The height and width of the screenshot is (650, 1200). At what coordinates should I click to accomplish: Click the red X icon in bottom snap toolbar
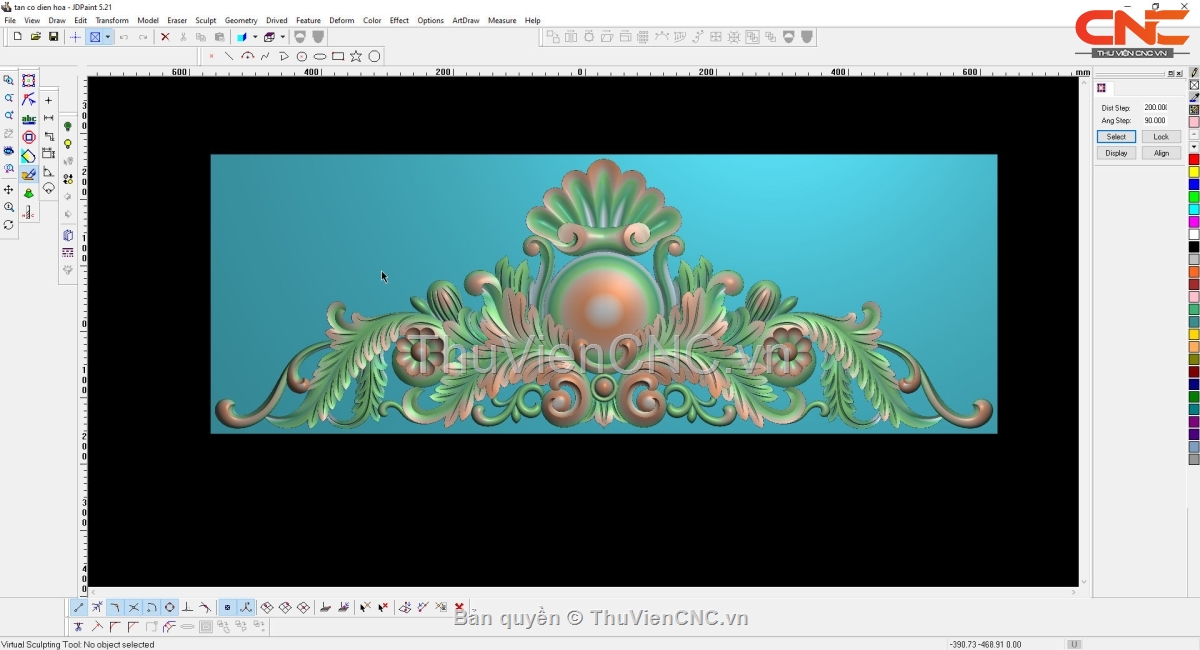[x=459, y=607]
